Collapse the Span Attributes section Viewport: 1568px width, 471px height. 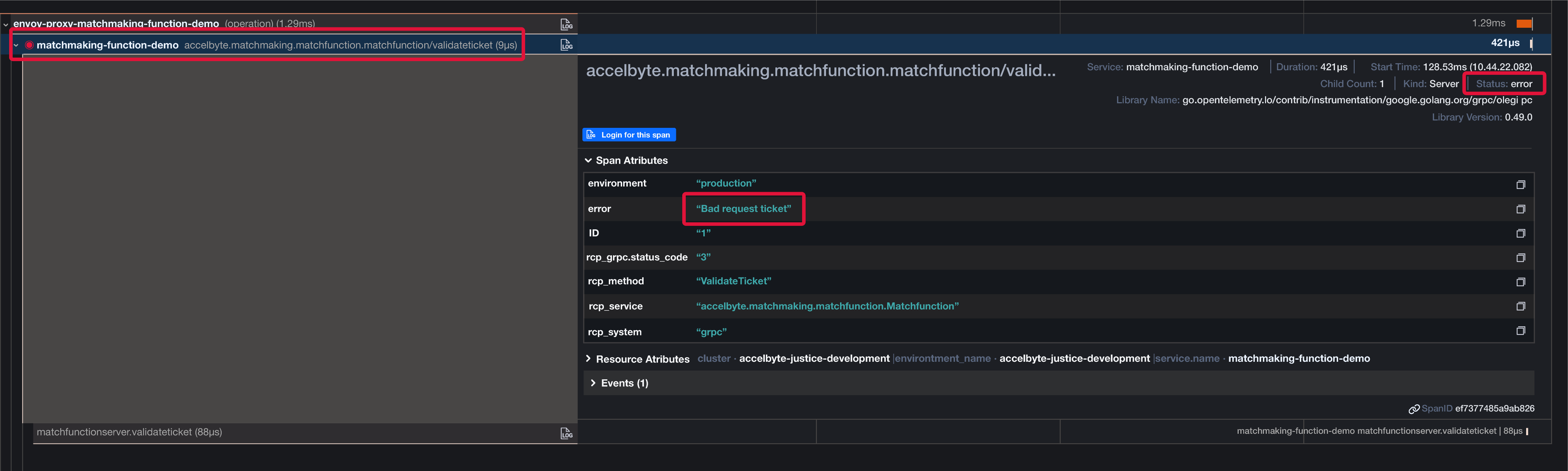588,160
